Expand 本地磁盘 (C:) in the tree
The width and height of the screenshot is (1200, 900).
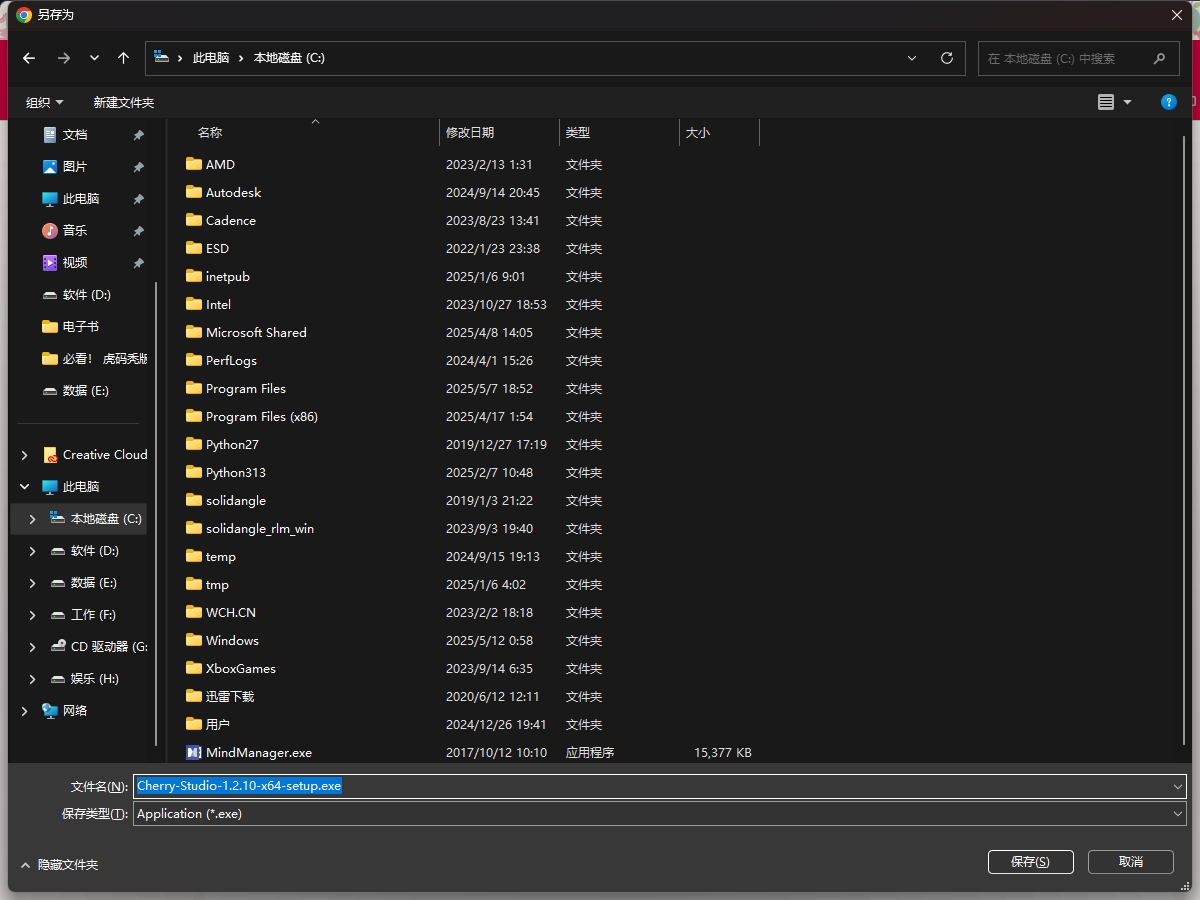[33, 519]
